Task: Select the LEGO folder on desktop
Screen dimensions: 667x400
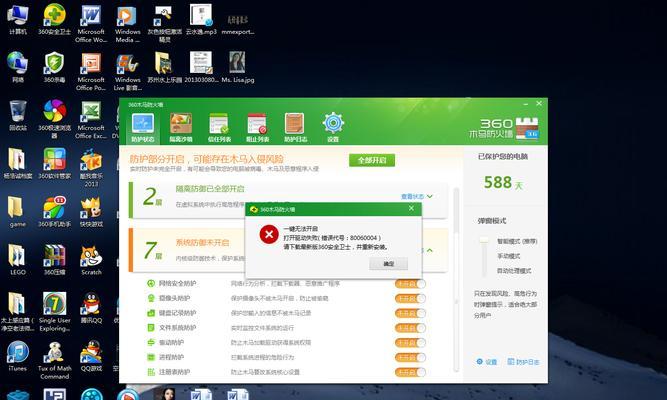Action: 17,260
